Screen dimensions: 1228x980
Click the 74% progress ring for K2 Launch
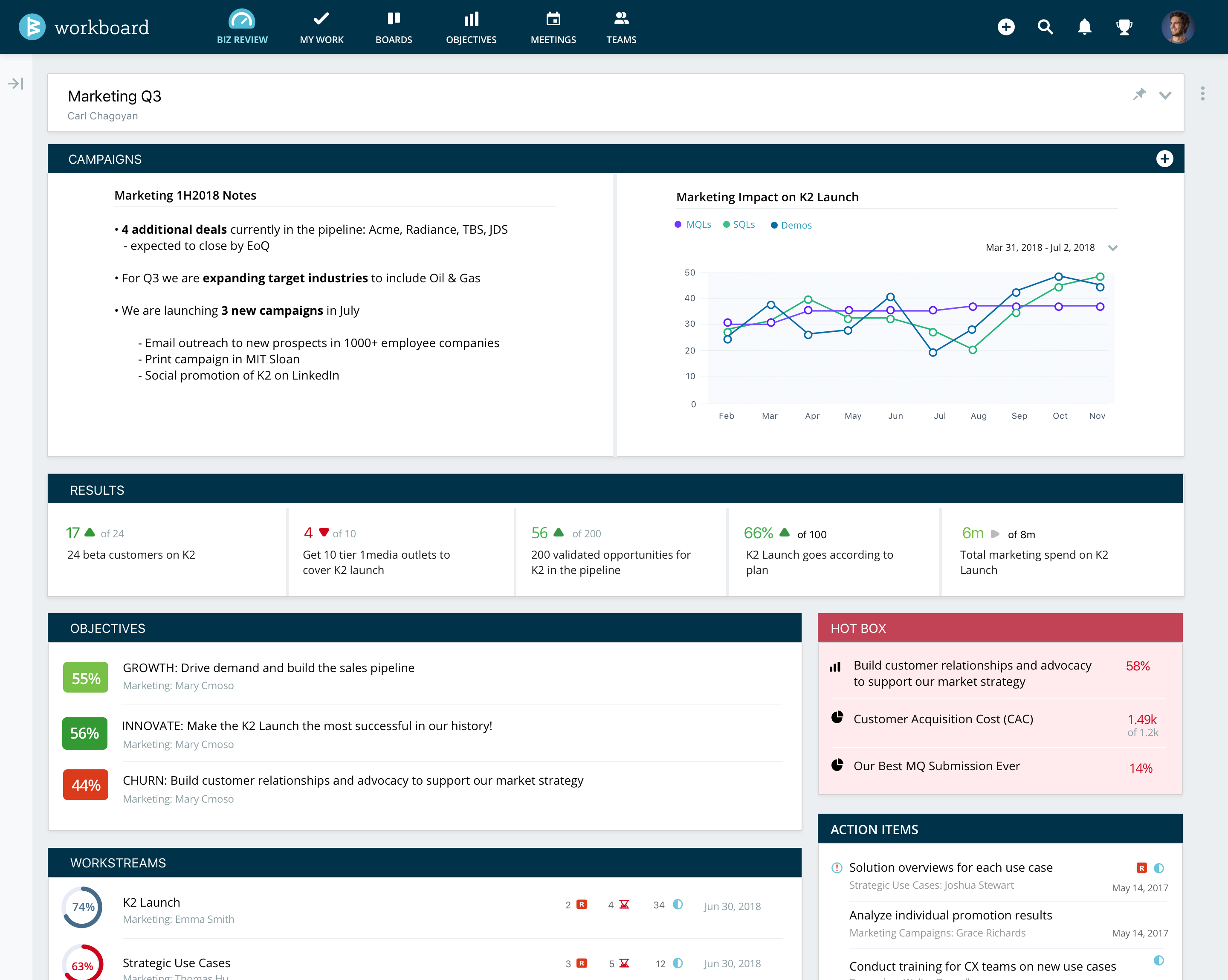[x=83, y=907]
